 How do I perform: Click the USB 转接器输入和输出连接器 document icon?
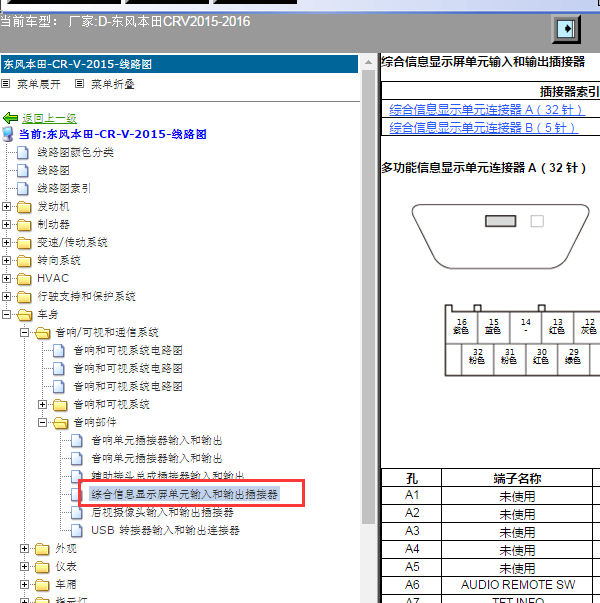point(77,530)
